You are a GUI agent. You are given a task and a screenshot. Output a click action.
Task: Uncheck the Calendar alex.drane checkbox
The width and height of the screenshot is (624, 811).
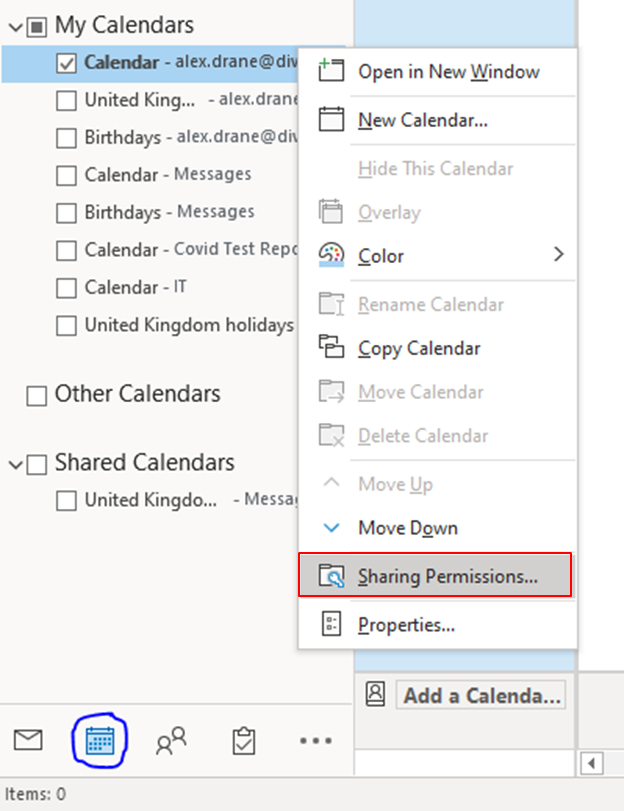pyautogui.click(x=67, y=63)
